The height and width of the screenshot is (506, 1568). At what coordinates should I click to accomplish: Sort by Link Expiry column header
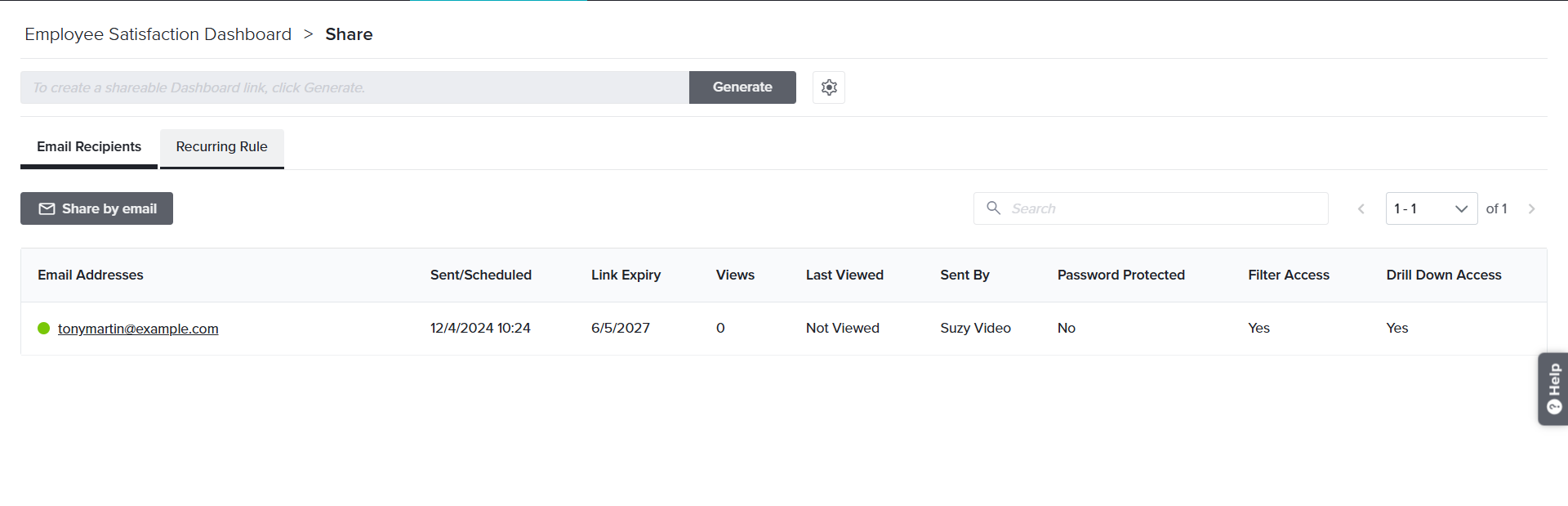coord(626,275)
